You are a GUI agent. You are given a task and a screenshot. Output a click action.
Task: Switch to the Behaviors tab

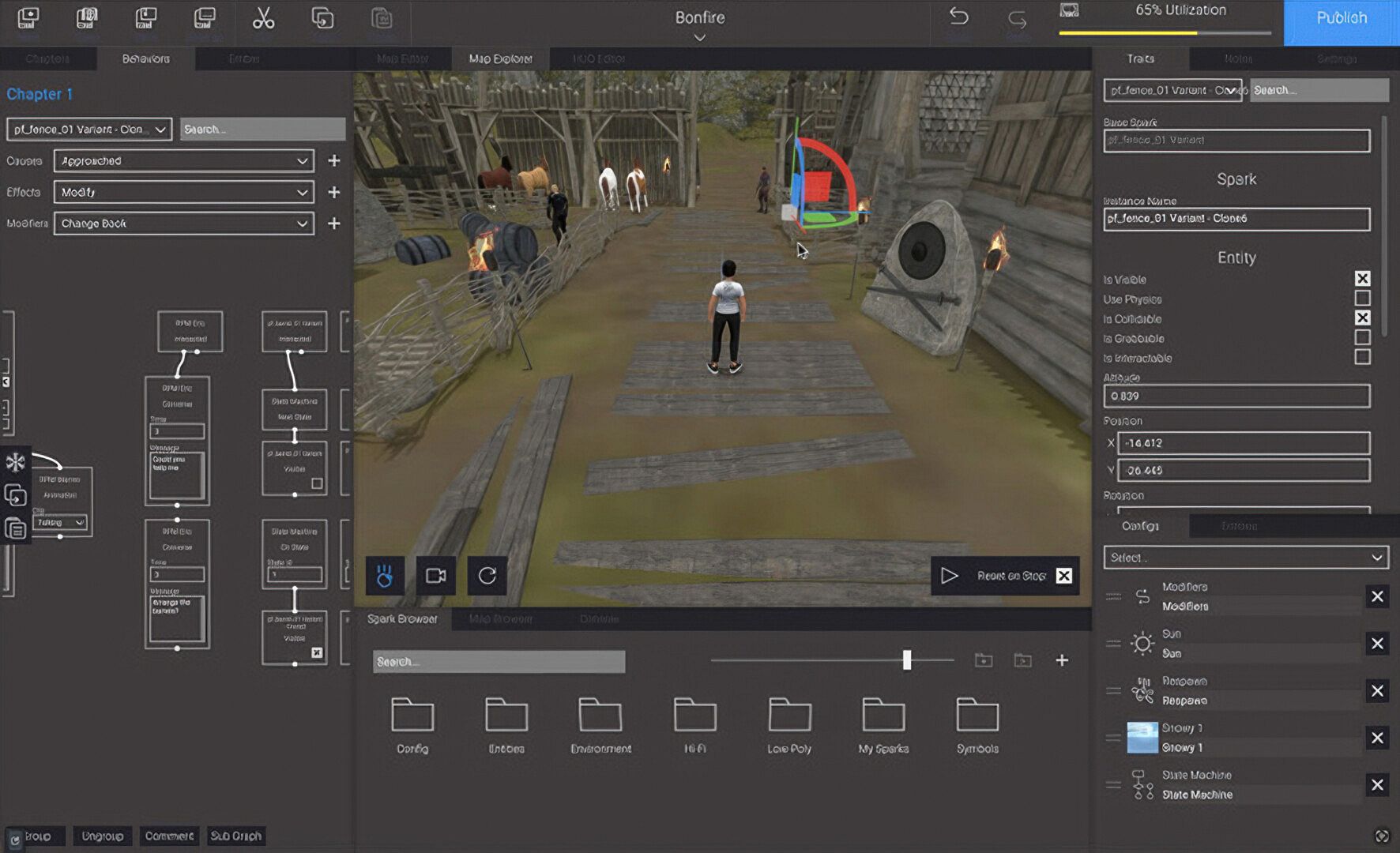click(145, 59)
